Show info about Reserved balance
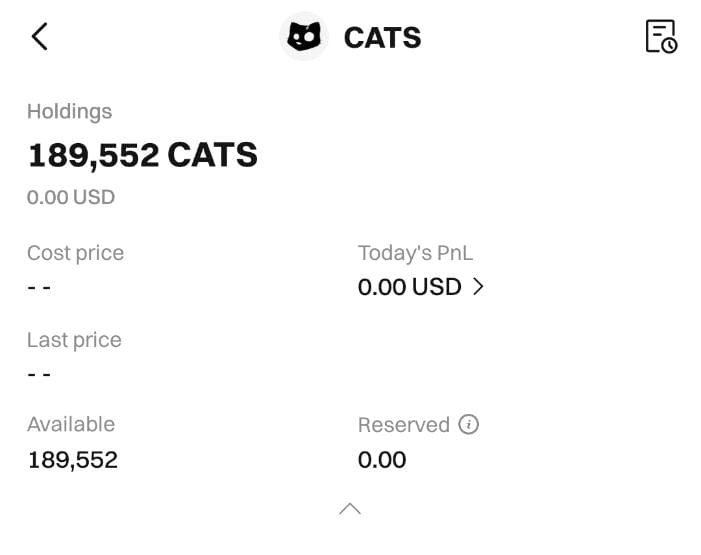The height and width of the screenshot is (555, 701). click(469, 424)
